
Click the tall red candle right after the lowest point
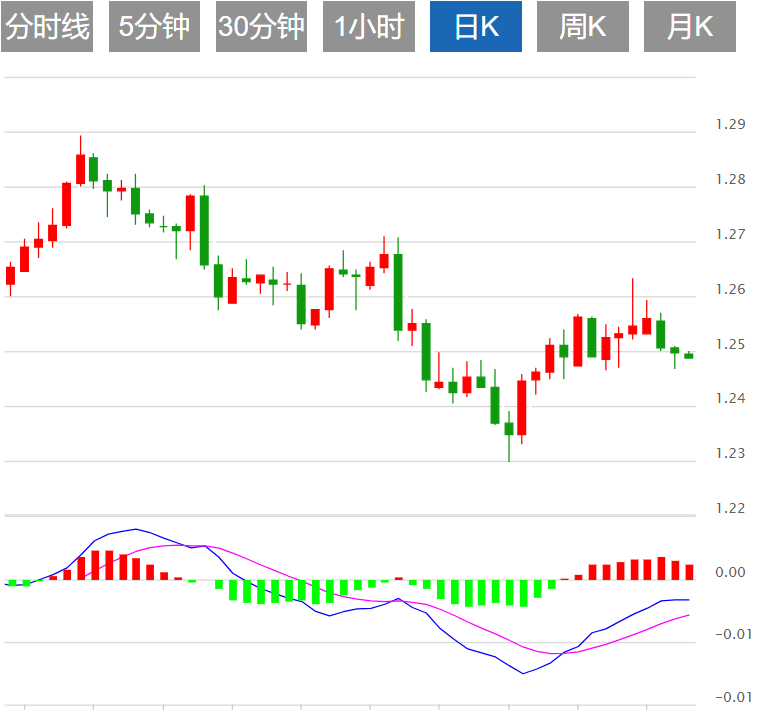[522, 407]
